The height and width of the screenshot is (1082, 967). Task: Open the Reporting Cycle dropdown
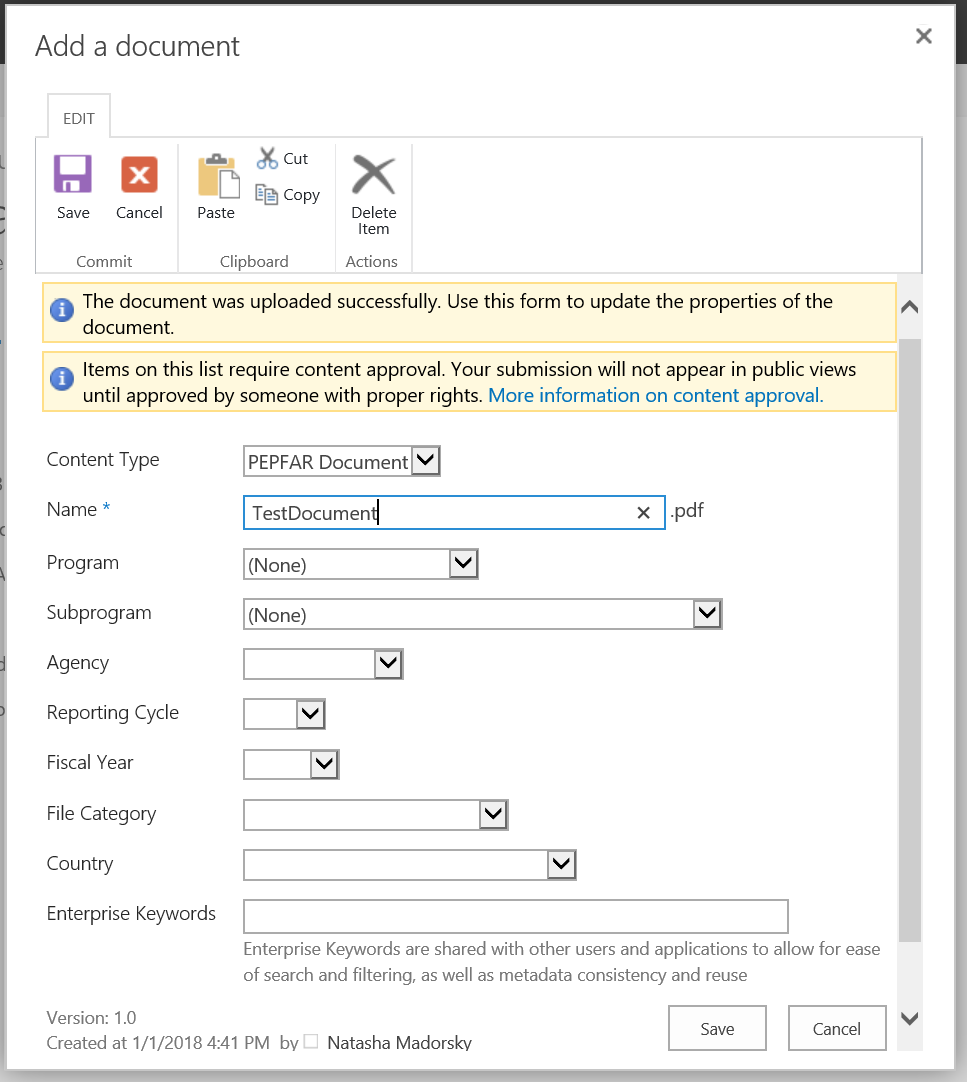click(x=284, y=714)
